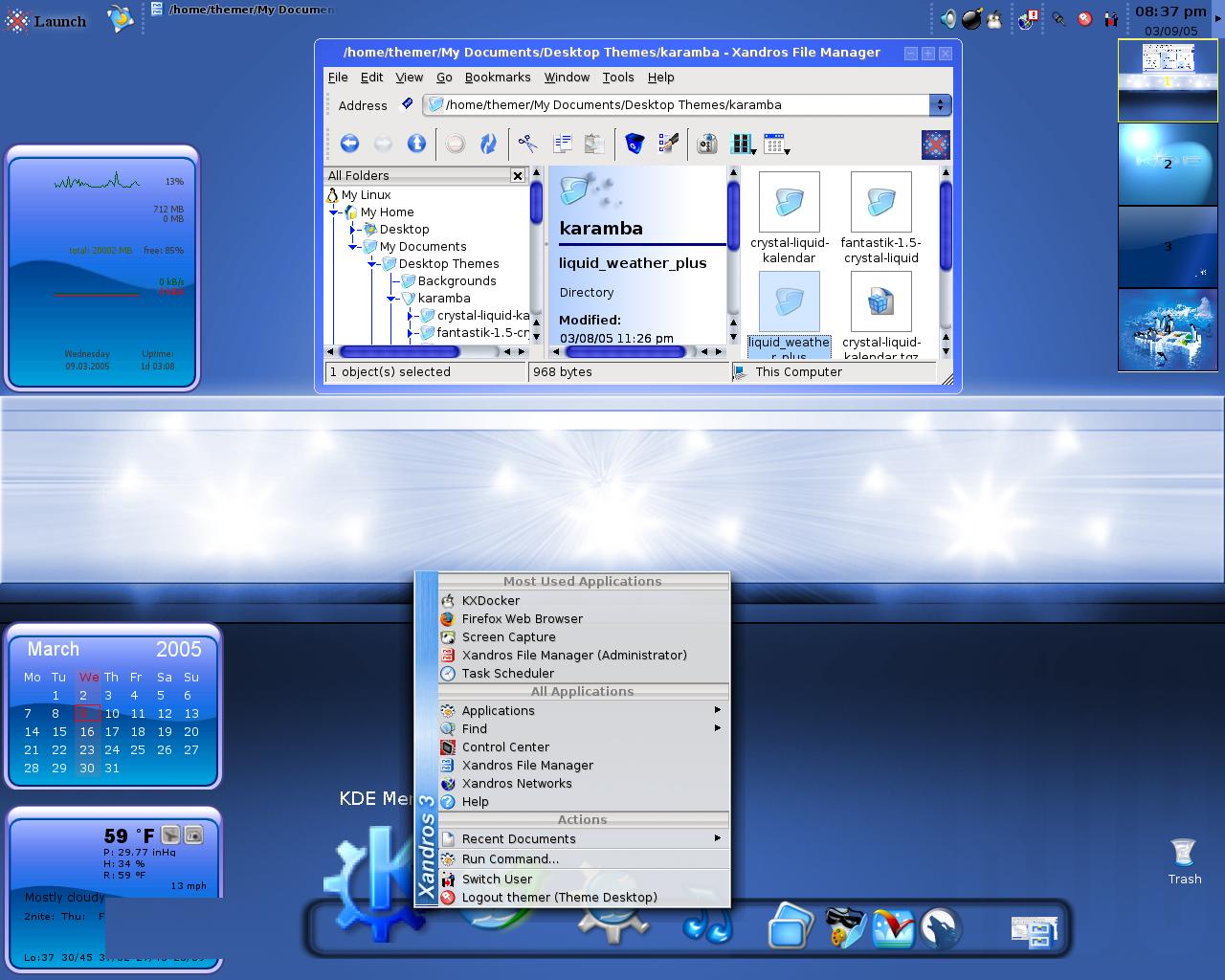
Task: Click the penguin icon in the tray
Action: pyautogui.click(x=994, y=18)
